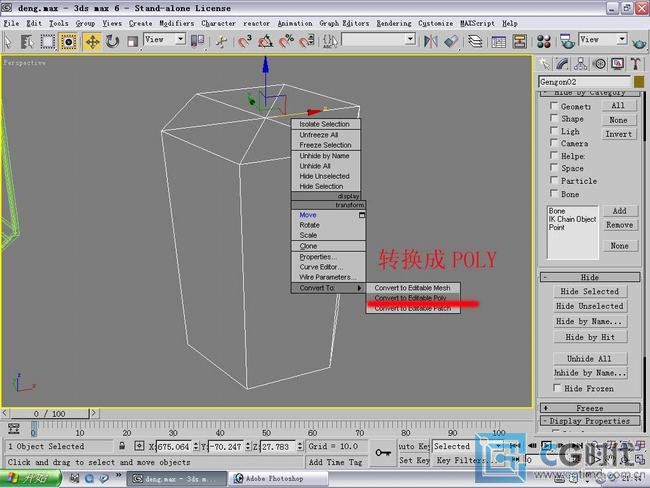Open the Rendering menu

point(394,23)
